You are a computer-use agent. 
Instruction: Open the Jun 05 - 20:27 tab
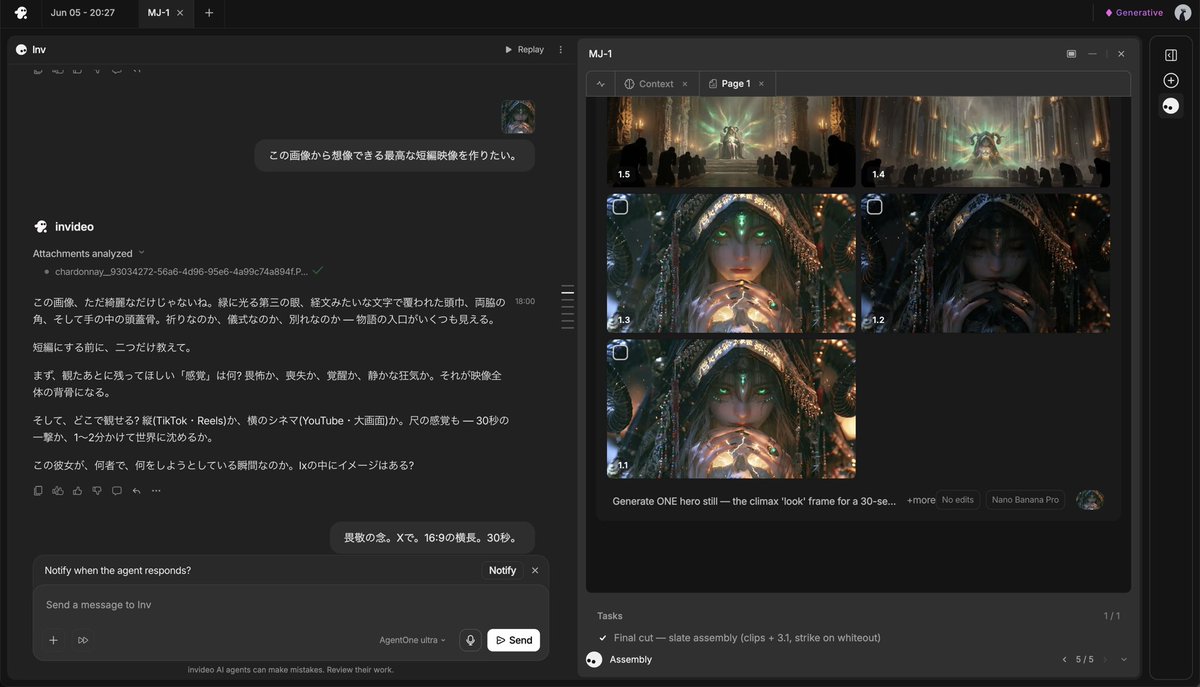click(82, 13)
